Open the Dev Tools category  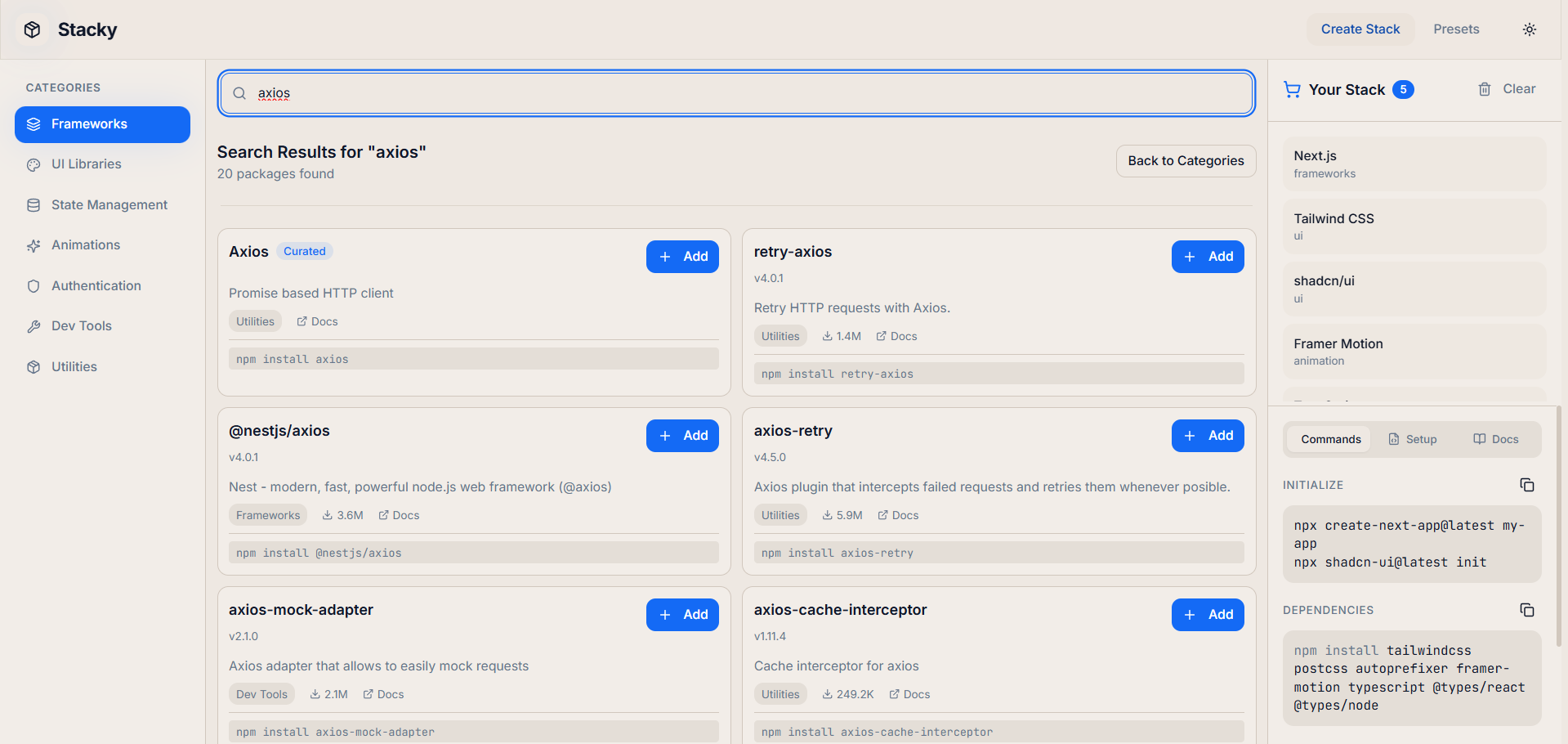[x=102, y=326]
